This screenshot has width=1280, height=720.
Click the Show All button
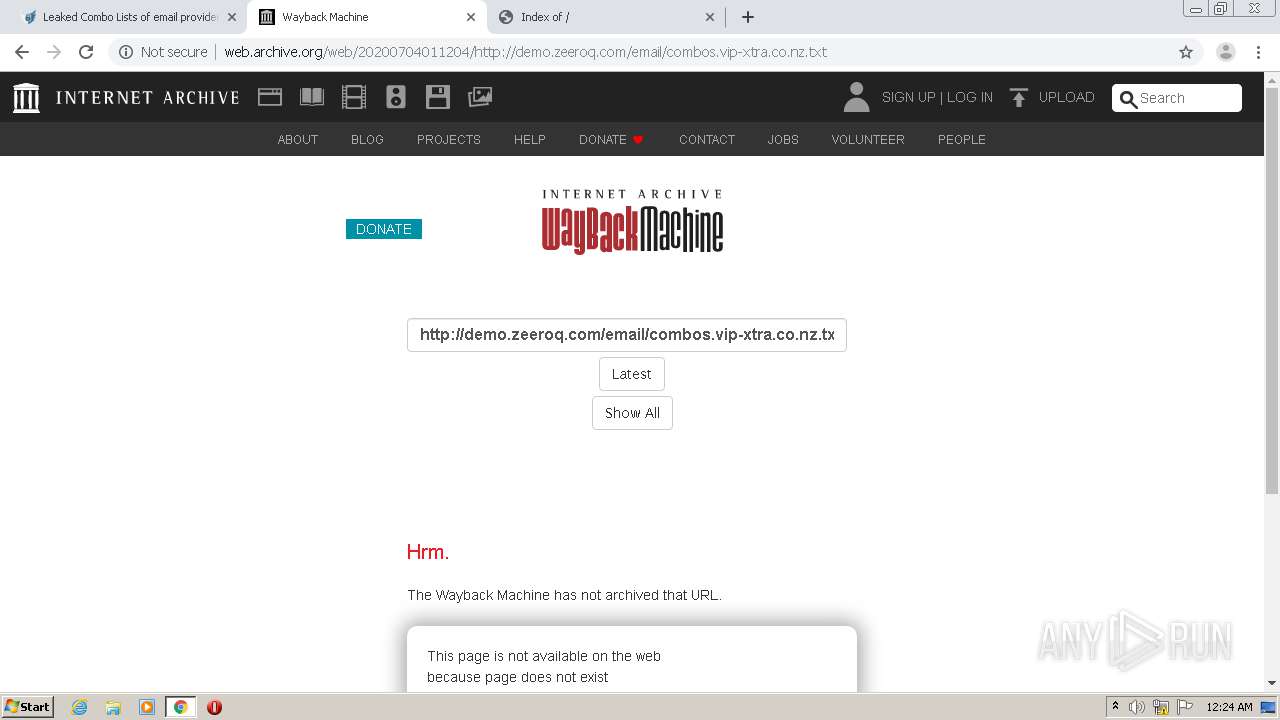click(x=632, y=413)
